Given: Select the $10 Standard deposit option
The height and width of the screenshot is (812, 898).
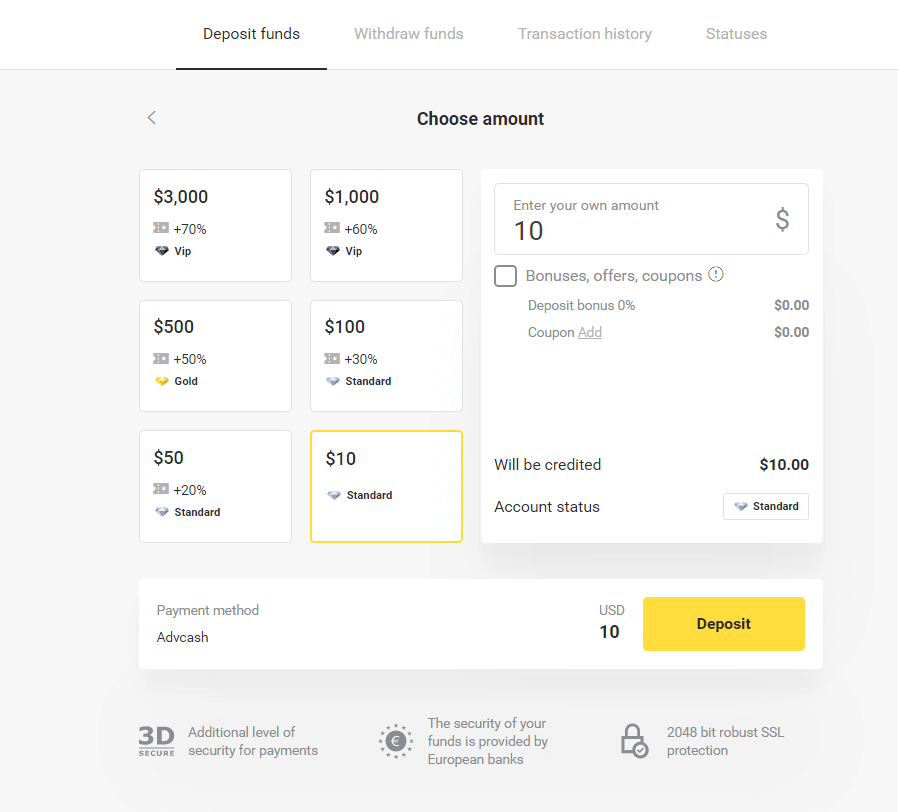Looking at the screenshot, I should point(386,486).
